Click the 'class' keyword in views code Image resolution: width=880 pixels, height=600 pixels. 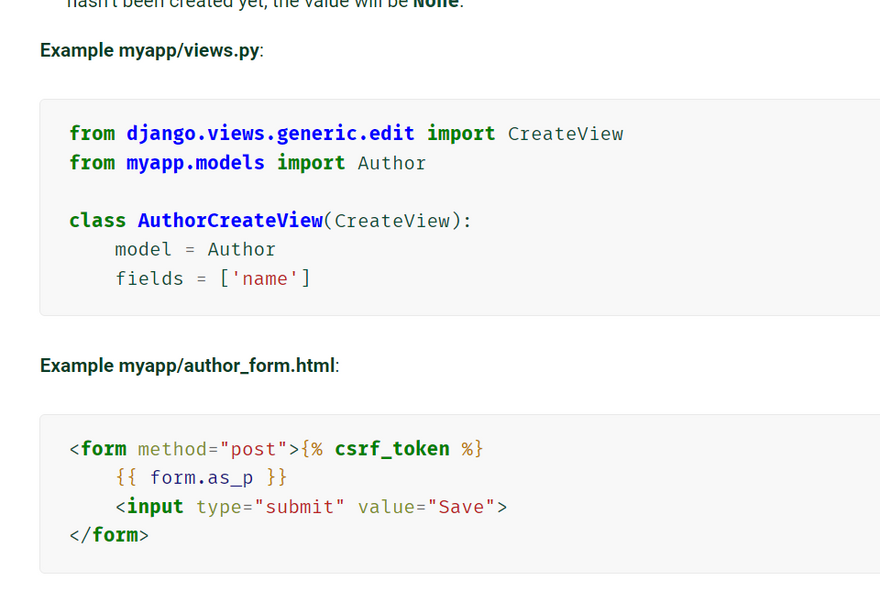(x=97, y=220)
